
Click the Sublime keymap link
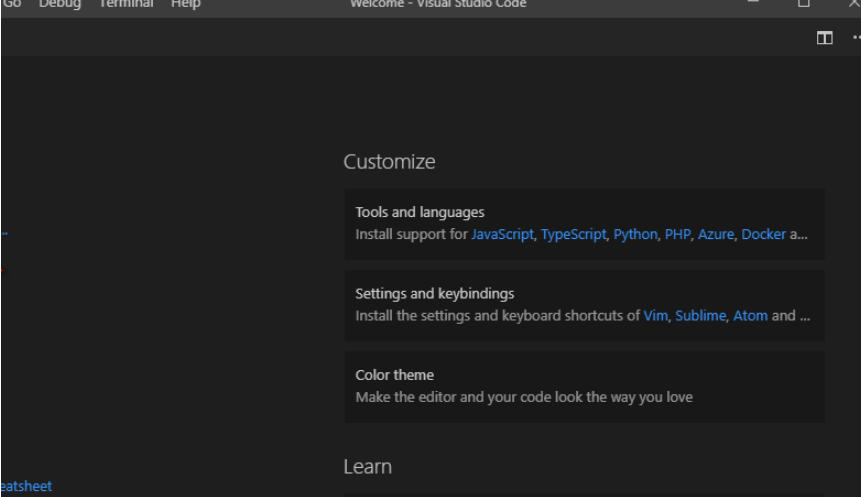(x=700, y=315)
